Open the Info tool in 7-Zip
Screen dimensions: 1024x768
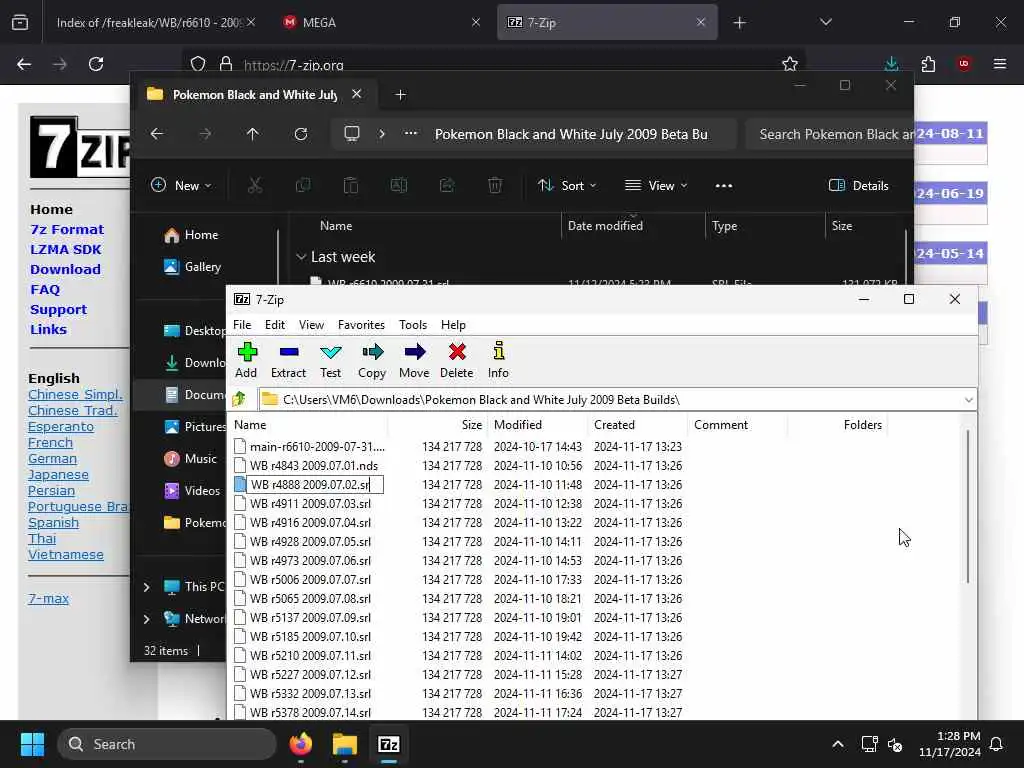pyautogui.click(x=498, y=360)
